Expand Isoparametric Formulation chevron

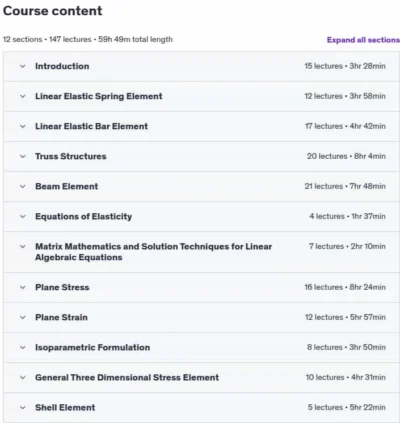pyautogui.click(x=23, y=347)
